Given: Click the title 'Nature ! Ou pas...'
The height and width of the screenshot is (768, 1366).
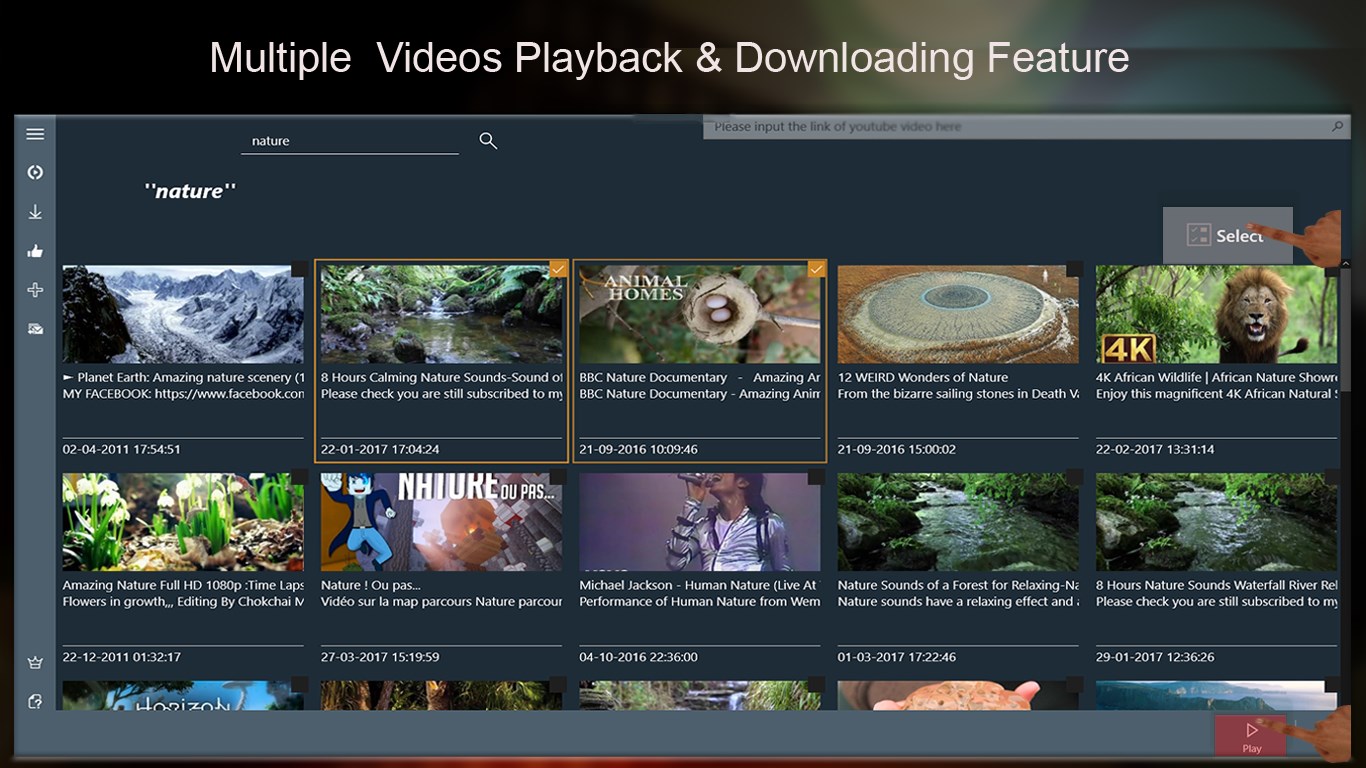Looking at the screenshot, I should tap(371, 586).
